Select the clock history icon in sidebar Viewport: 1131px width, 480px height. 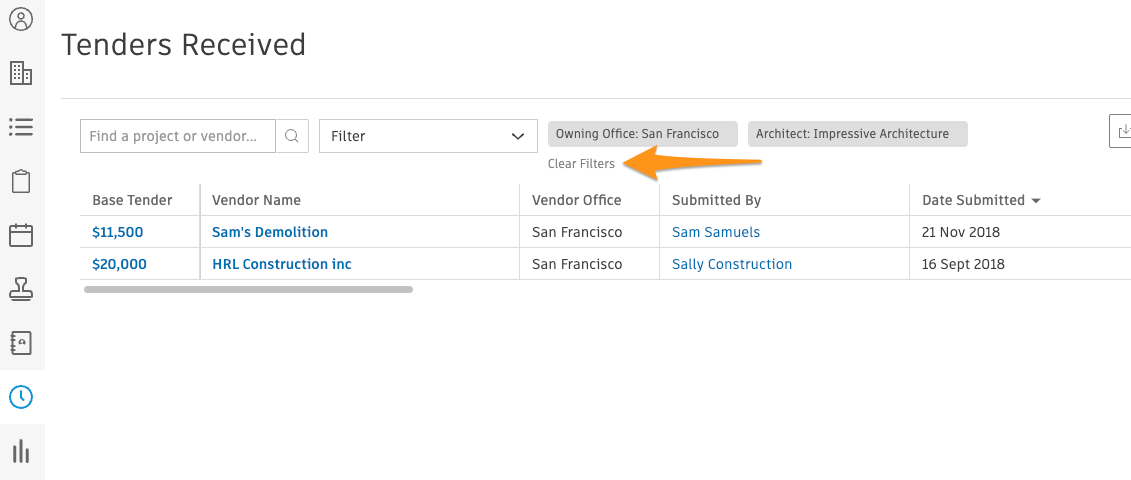tap(22, 397)
